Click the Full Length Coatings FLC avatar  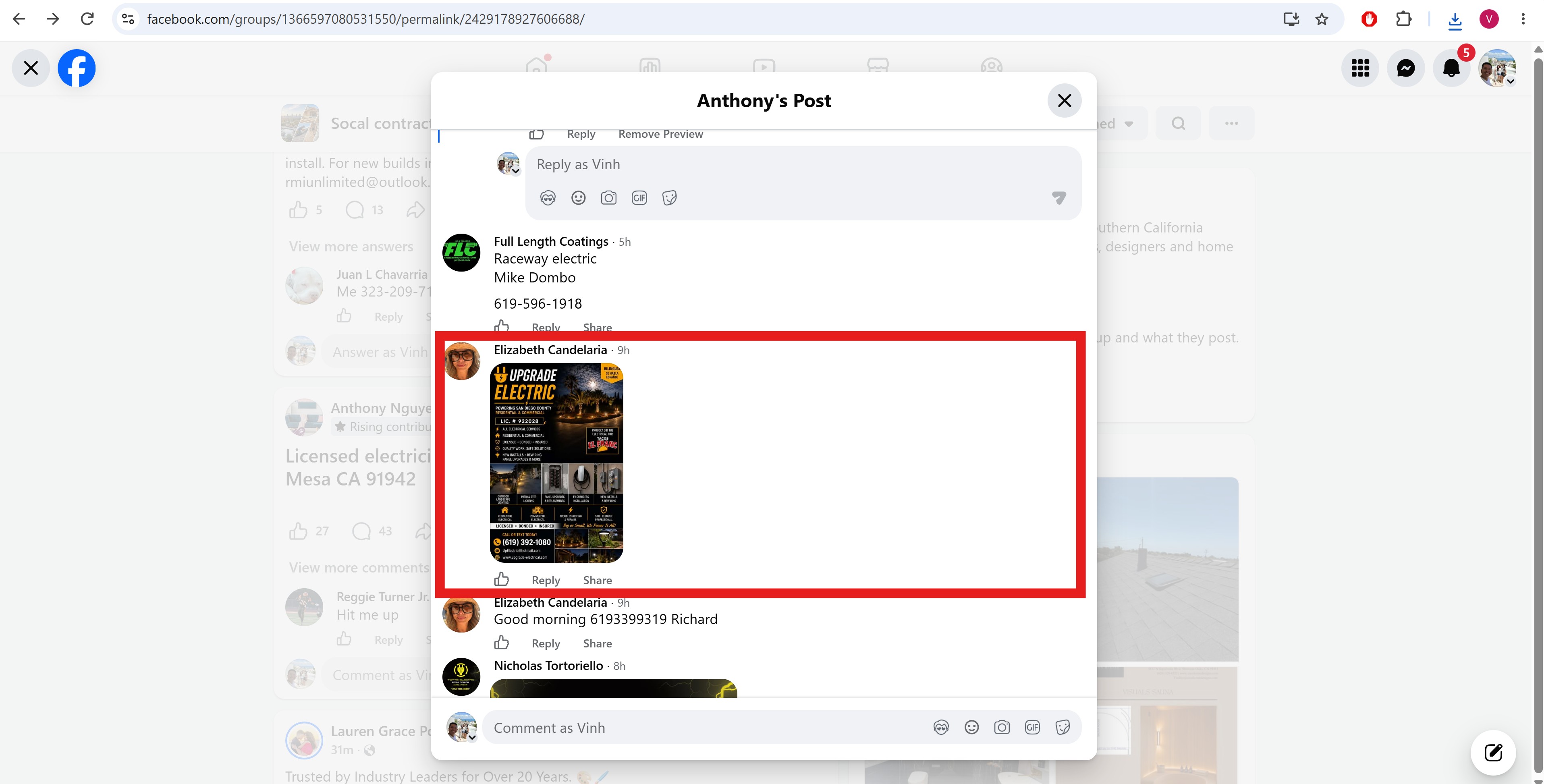click(x=461, y=252)
